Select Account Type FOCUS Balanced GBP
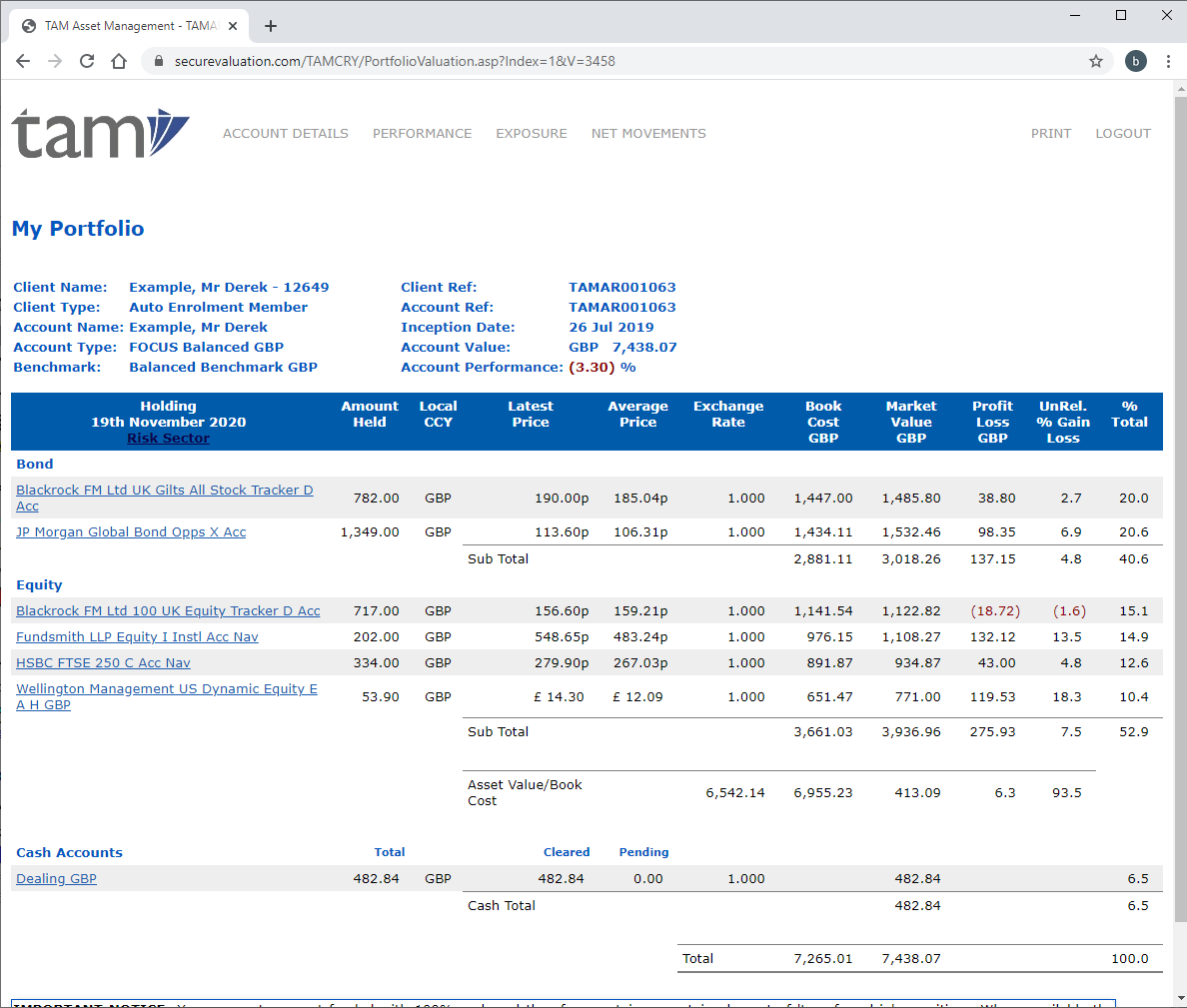 (207, 348)
